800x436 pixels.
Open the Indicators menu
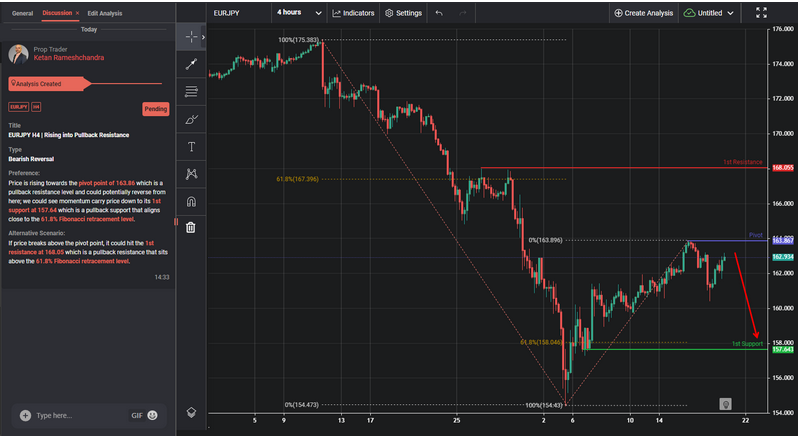pos(353,13)
